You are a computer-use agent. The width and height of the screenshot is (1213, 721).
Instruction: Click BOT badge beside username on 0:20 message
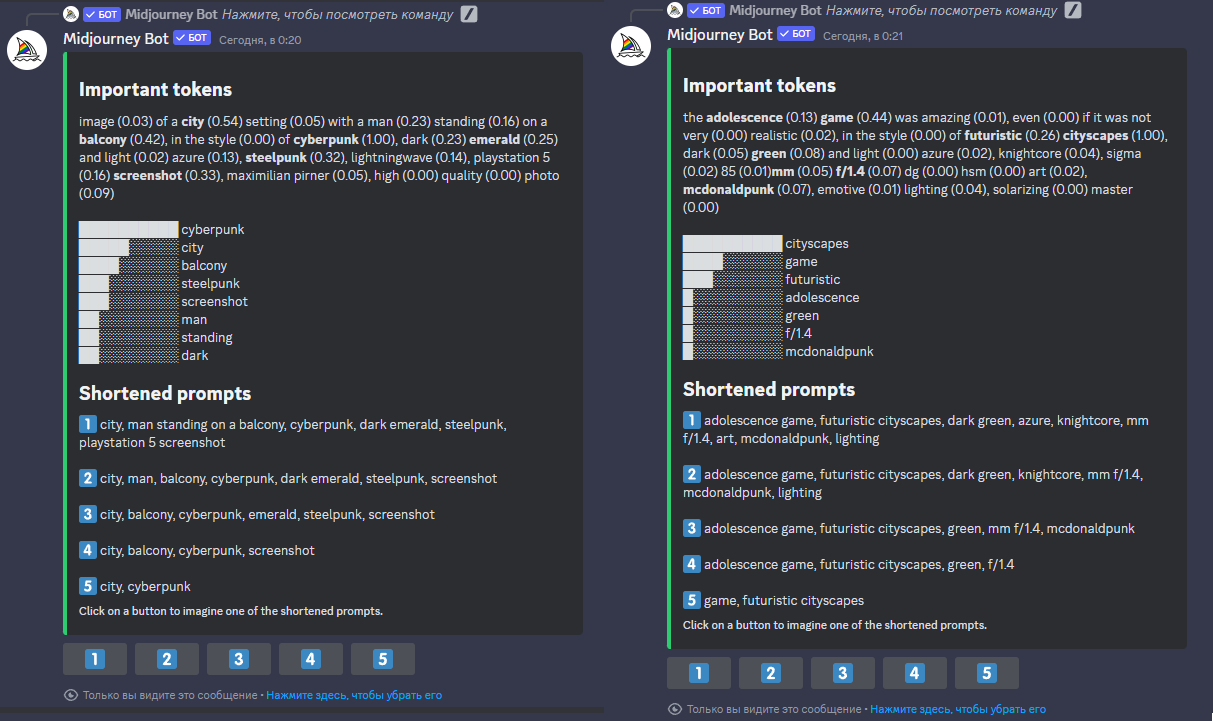point(192,38)
